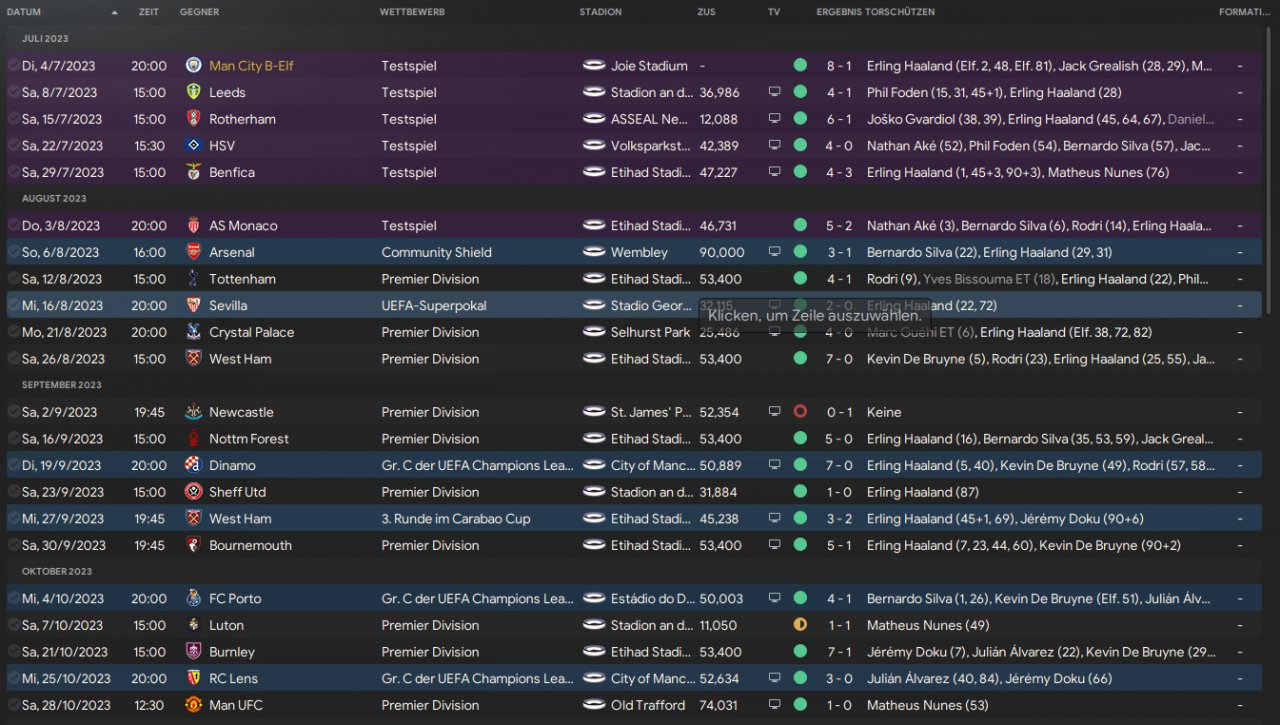Click the TV icon in the Arsenal row
The height and width of the screenshot is (725, 1280).
coord(774,252)
